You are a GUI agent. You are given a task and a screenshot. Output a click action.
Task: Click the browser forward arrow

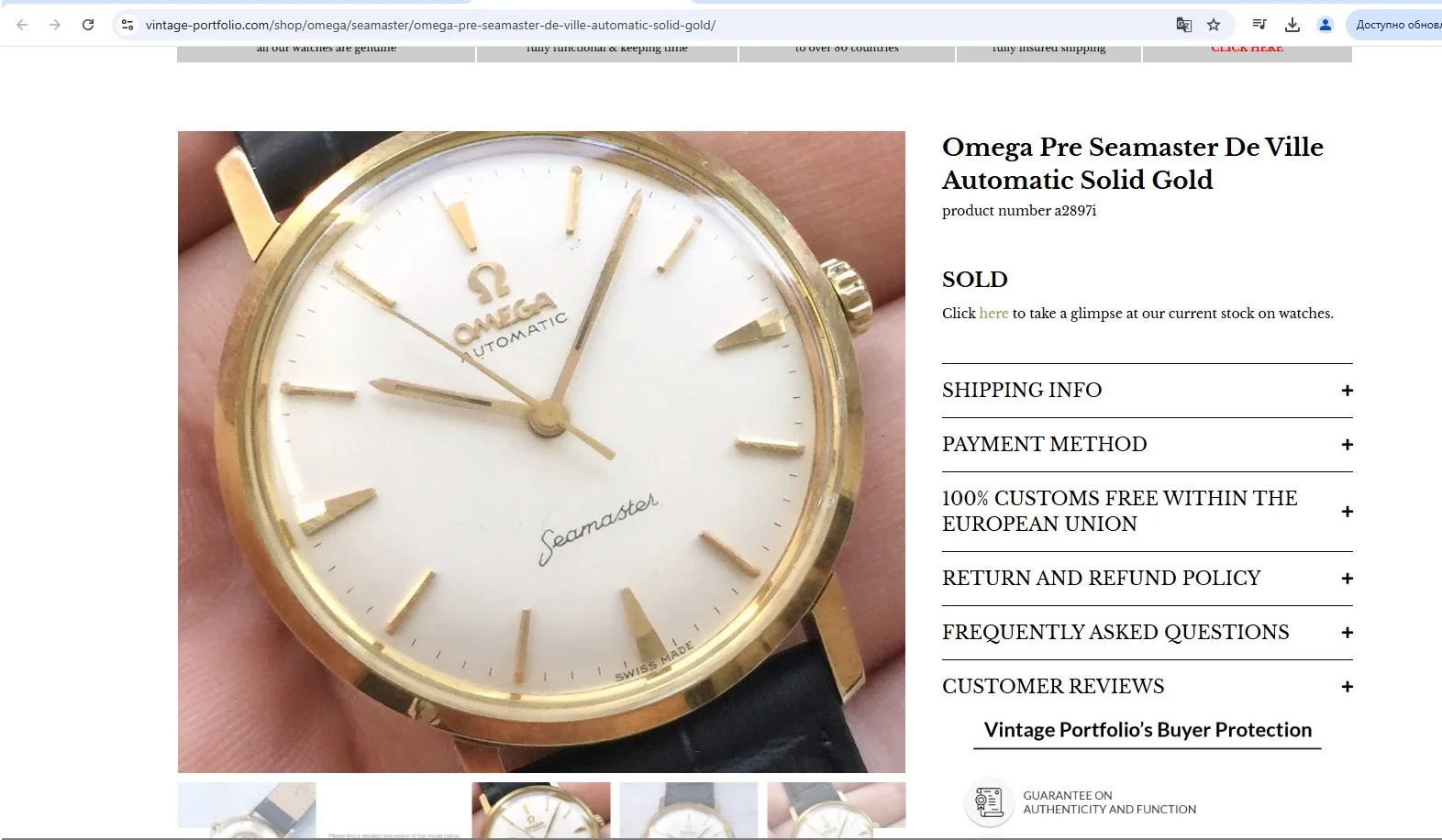coord(55,25)
